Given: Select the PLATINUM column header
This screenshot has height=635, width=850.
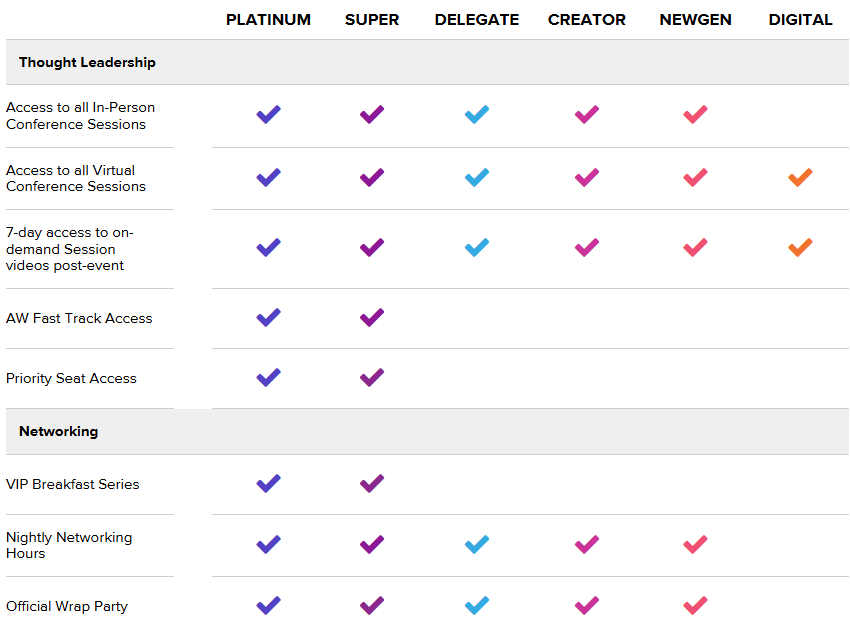Looking at the screenshot, I should tap(268, 20).
